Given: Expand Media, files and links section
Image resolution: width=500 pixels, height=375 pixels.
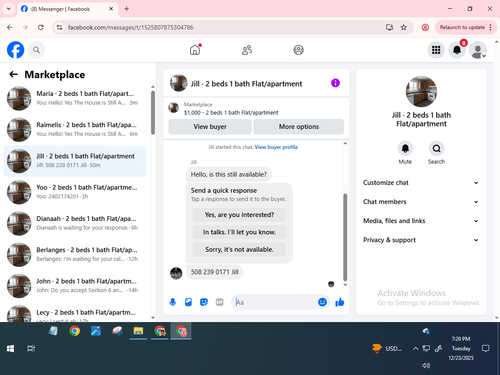Looking at the screenshot, I should click(421, 221).
